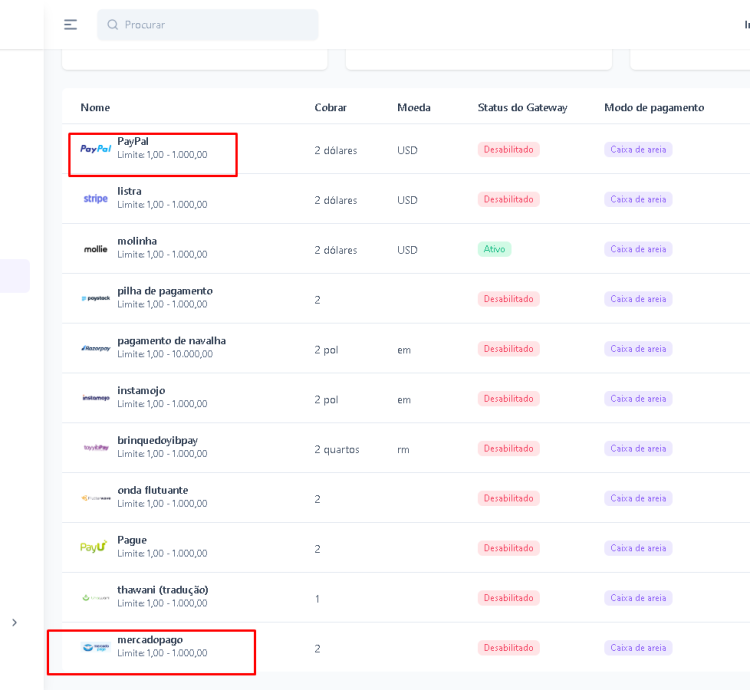Click the Mercado Pago logo icon
750x690 pixels.
96,647
